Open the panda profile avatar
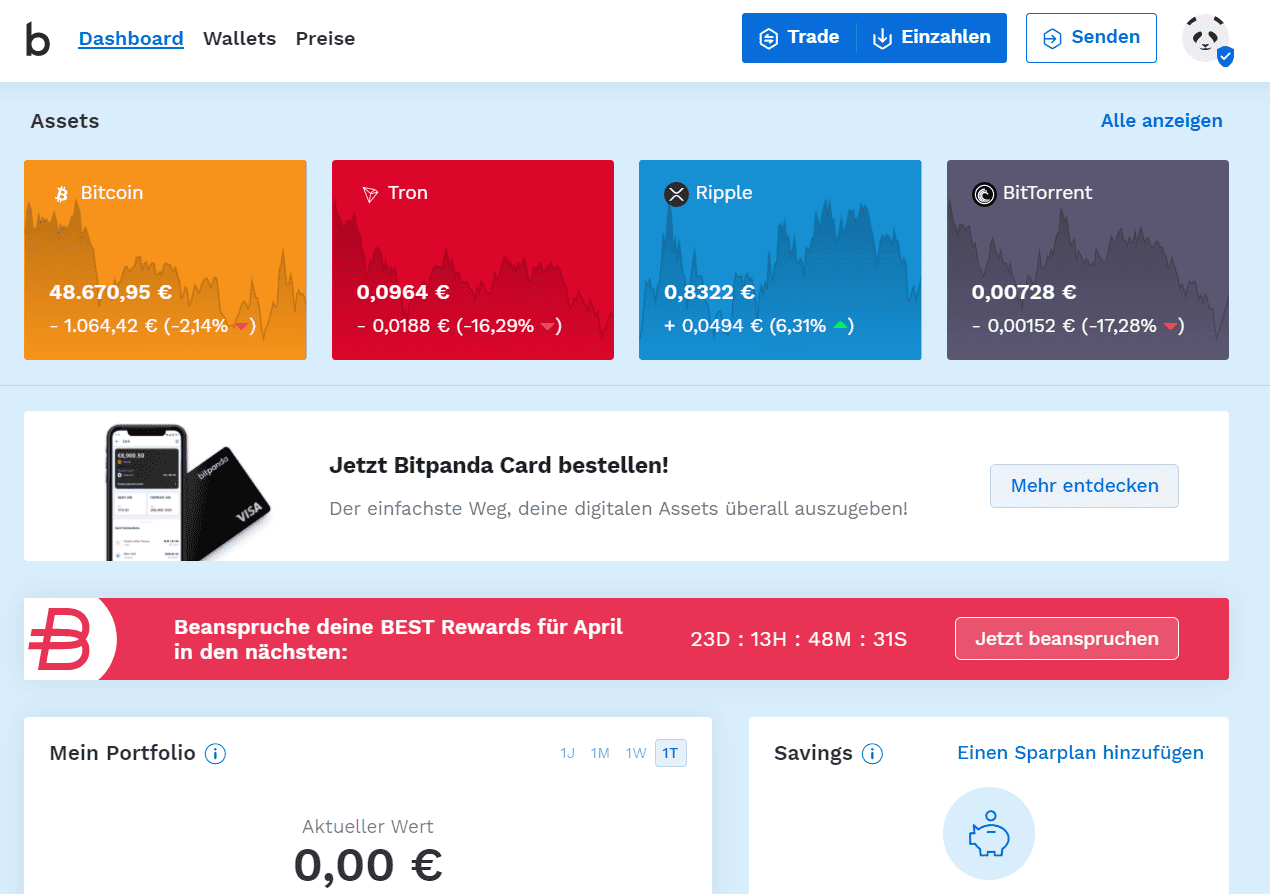Image resolution: width=1270 pixels, height=894 pixels. 1207,39
